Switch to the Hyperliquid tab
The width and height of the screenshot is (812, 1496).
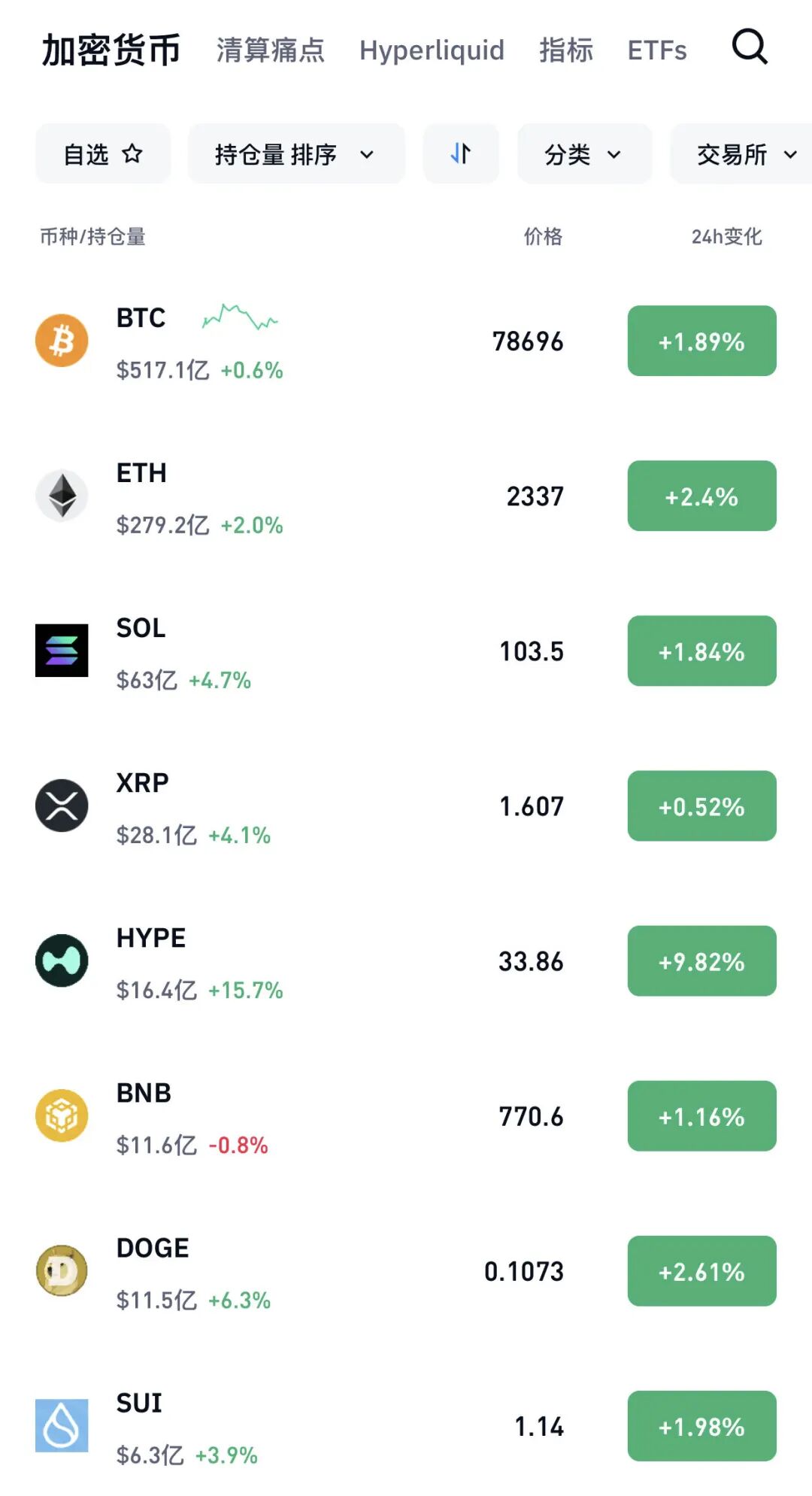[432, 50]
